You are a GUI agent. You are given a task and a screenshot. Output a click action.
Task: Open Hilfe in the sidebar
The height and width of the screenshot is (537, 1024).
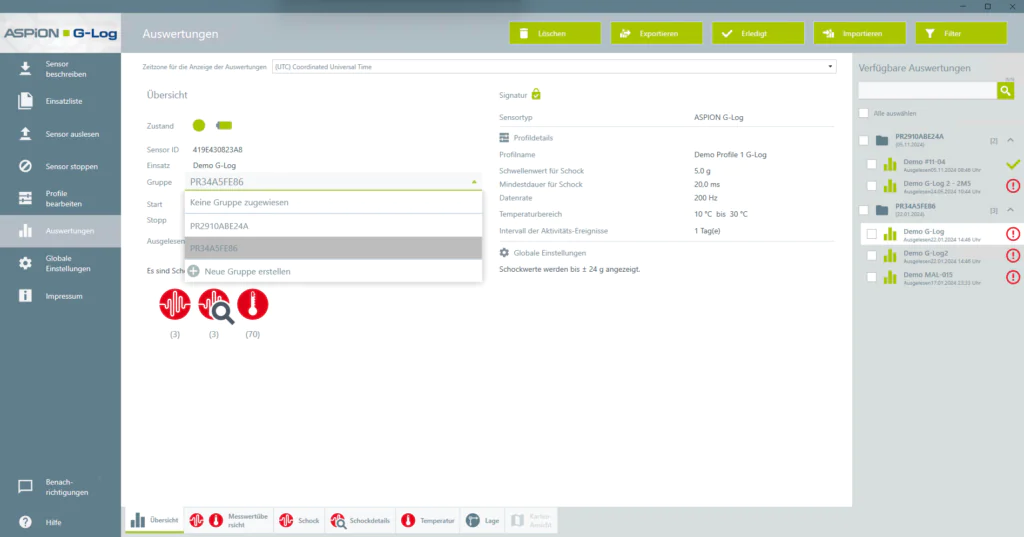pos(60,522)
